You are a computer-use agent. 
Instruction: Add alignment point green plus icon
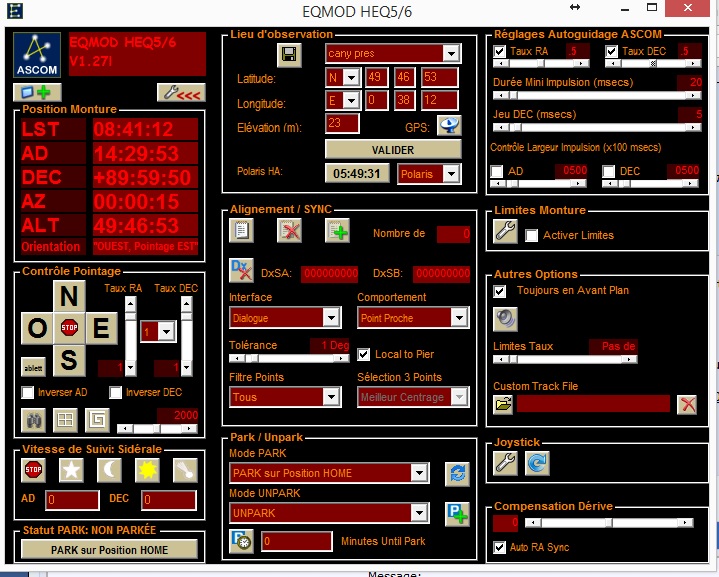[x=337, y=230]
